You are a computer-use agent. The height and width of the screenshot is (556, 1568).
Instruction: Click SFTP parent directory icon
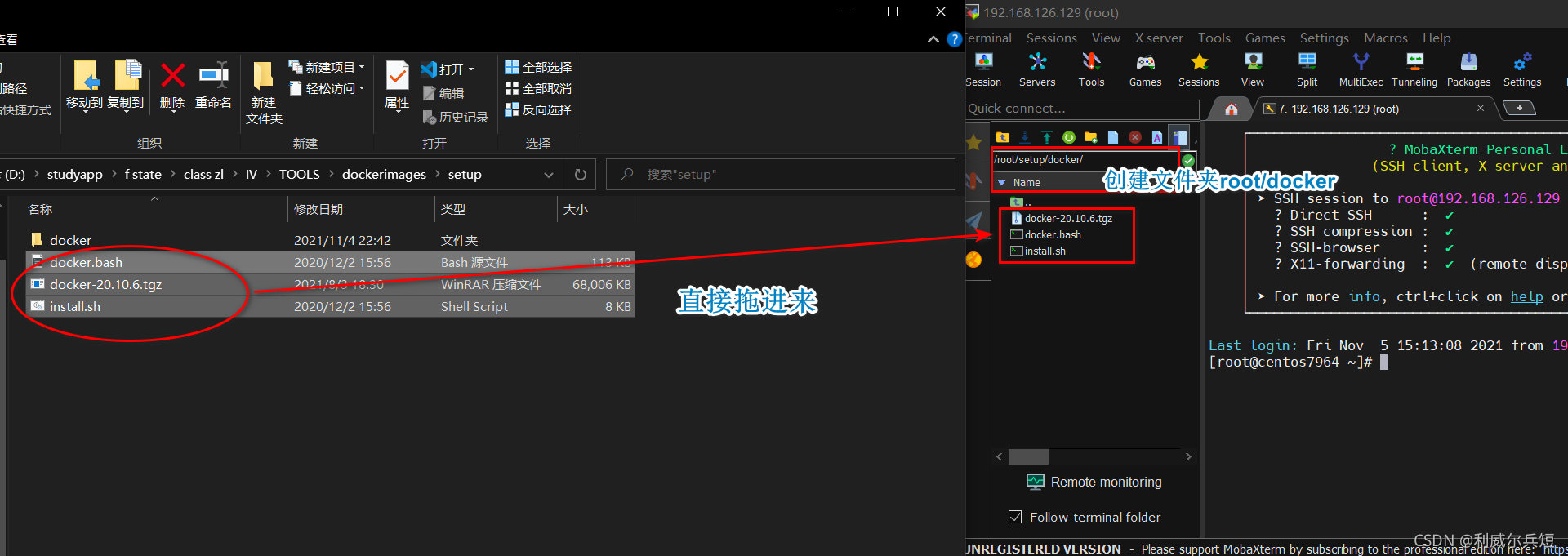coord(1003,137)
